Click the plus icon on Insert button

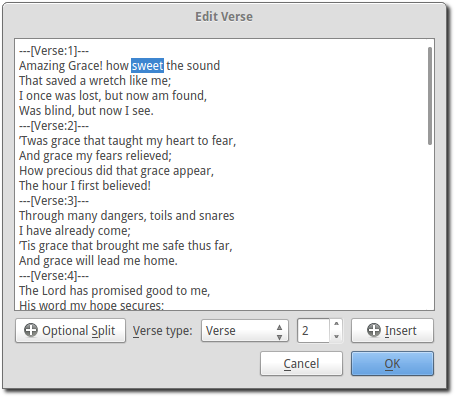[374, 330]
